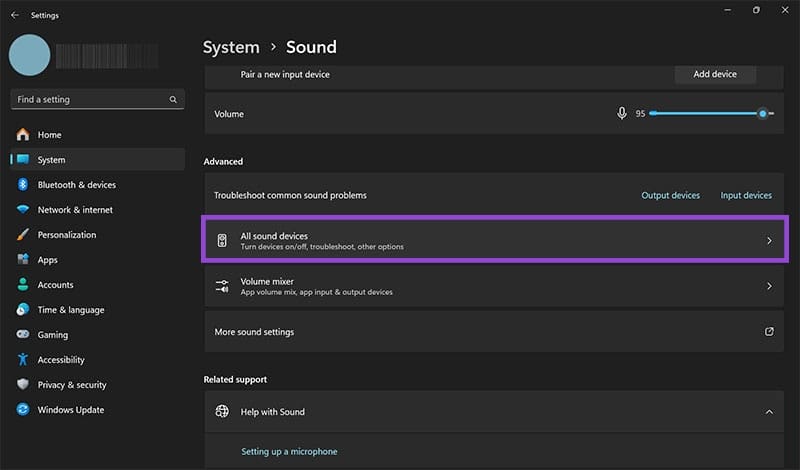Click the input volume slider thumb
Viewport: 800px width, 470px height.
click(x=763, y=113)
